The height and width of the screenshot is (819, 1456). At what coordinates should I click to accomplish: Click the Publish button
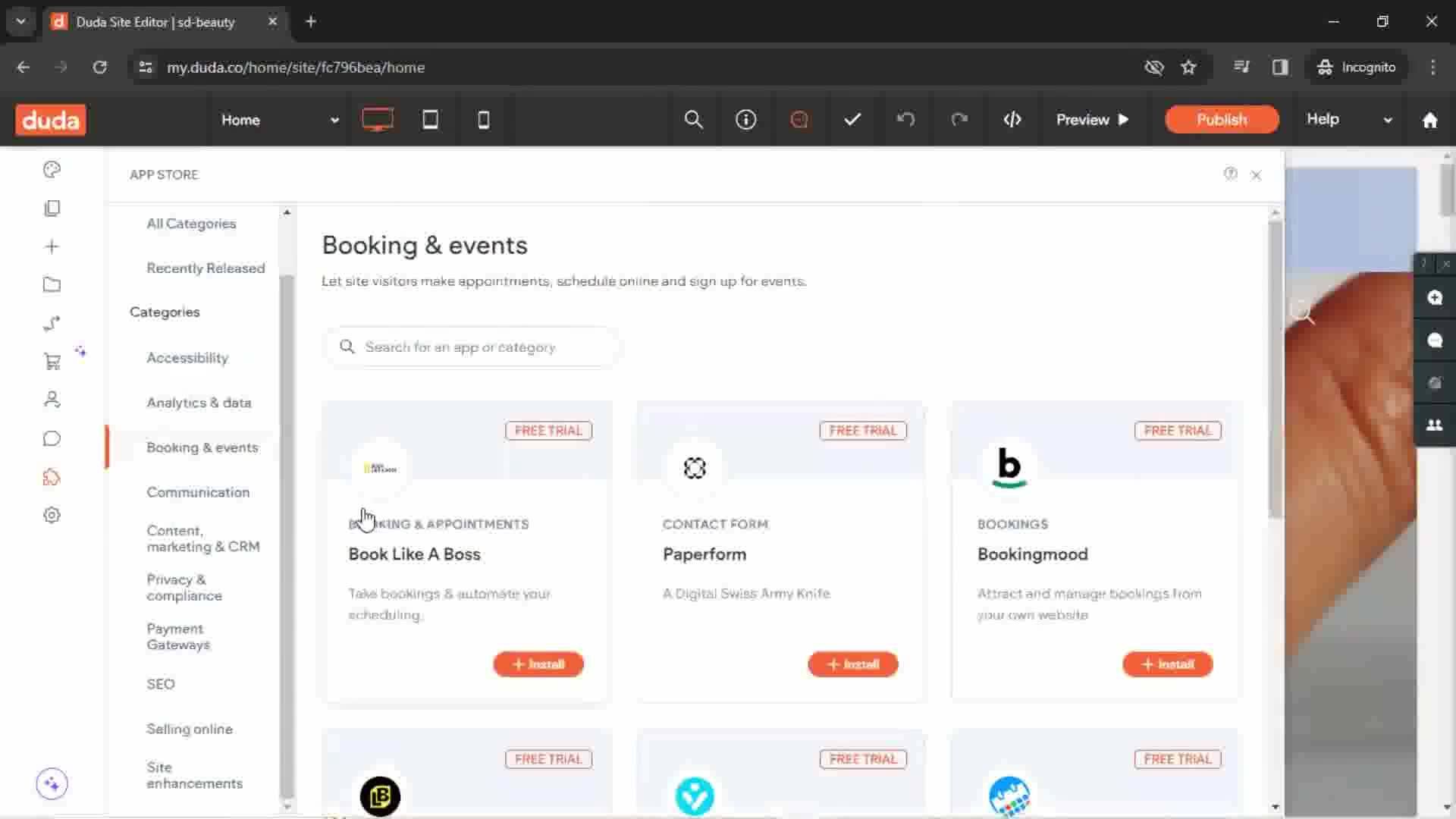coord(1222,120)
